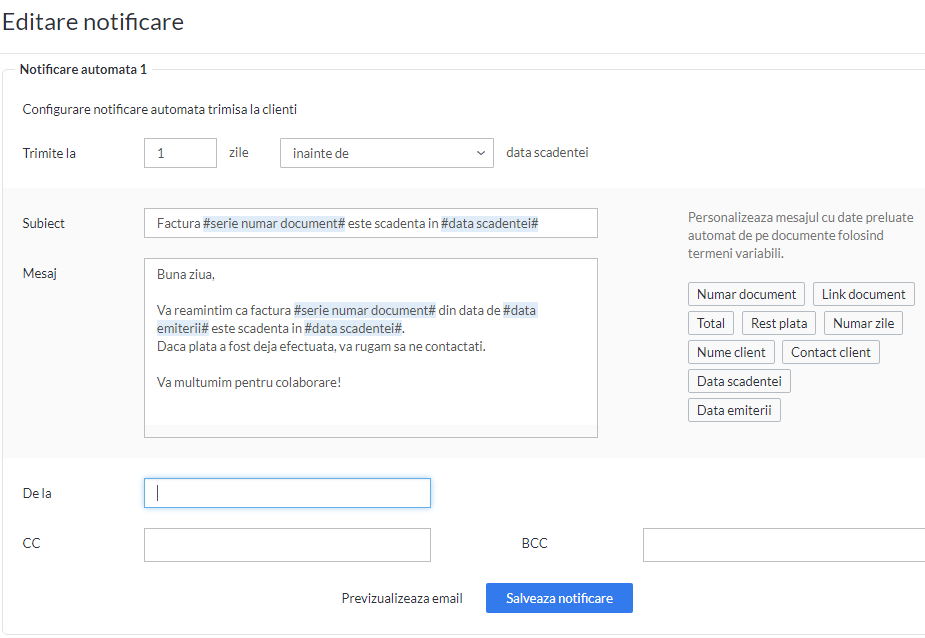Insert the Contact client variable

[831, 352]
